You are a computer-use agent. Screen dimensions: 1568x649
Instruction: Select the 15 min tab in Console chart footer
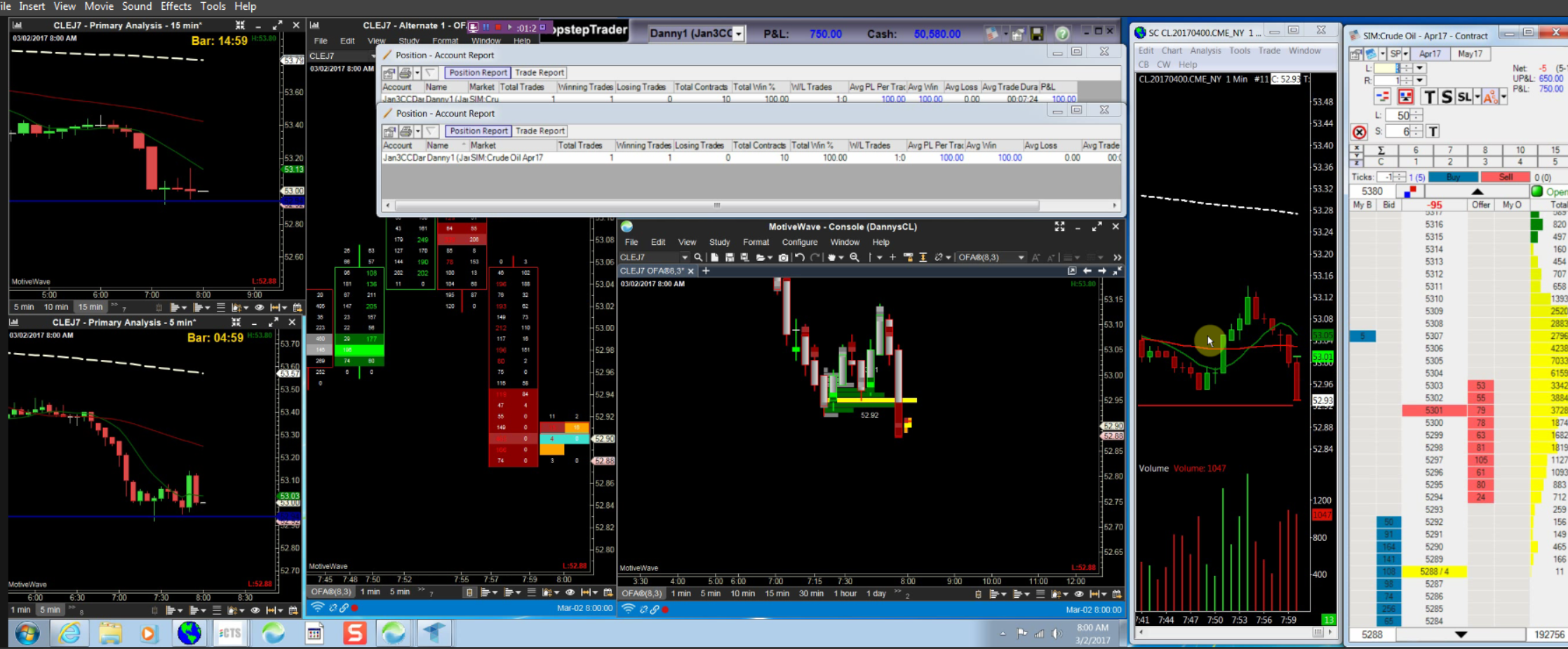tap(777, 594)
